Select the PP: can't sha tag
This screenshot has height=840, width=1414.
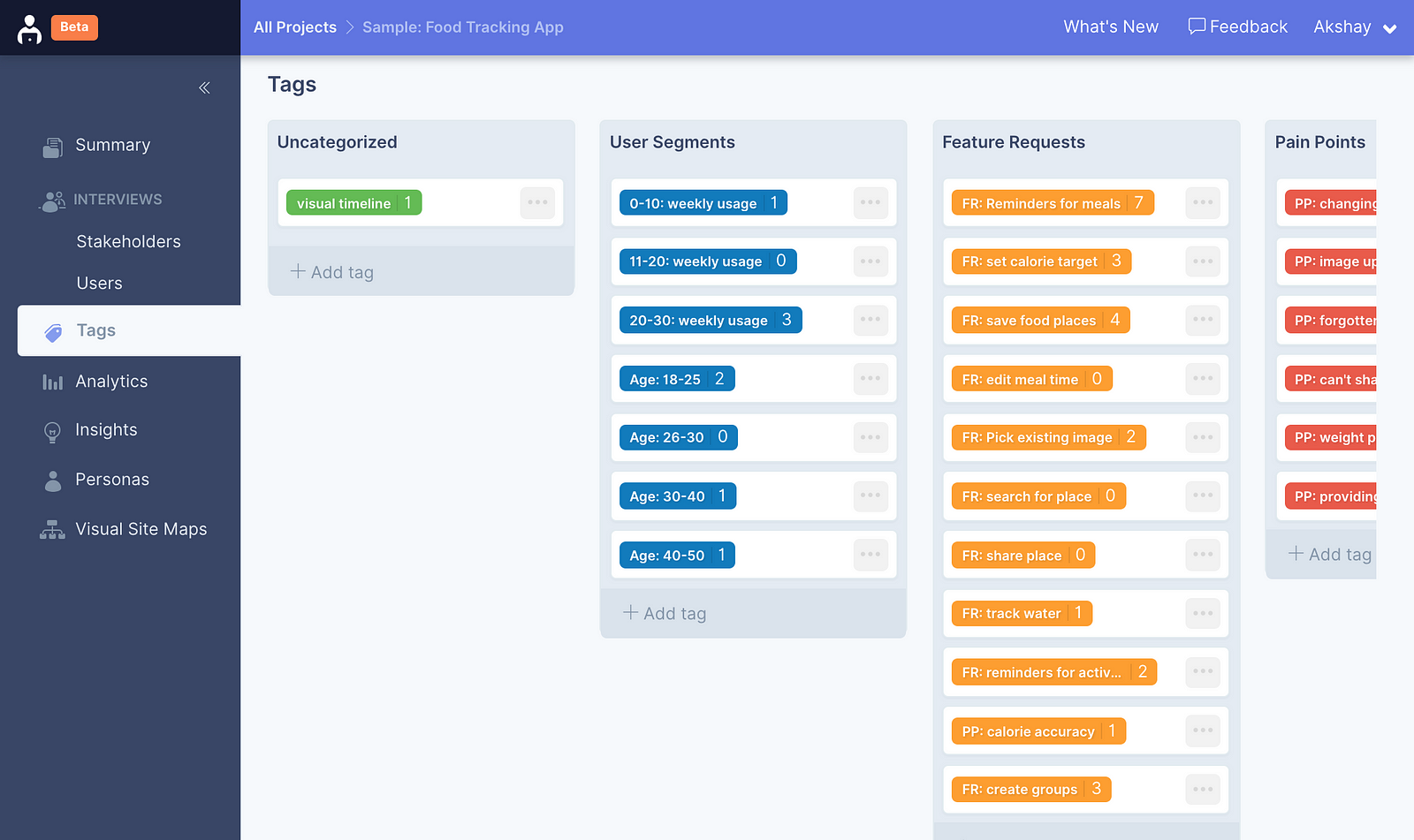click(1330, 378)
